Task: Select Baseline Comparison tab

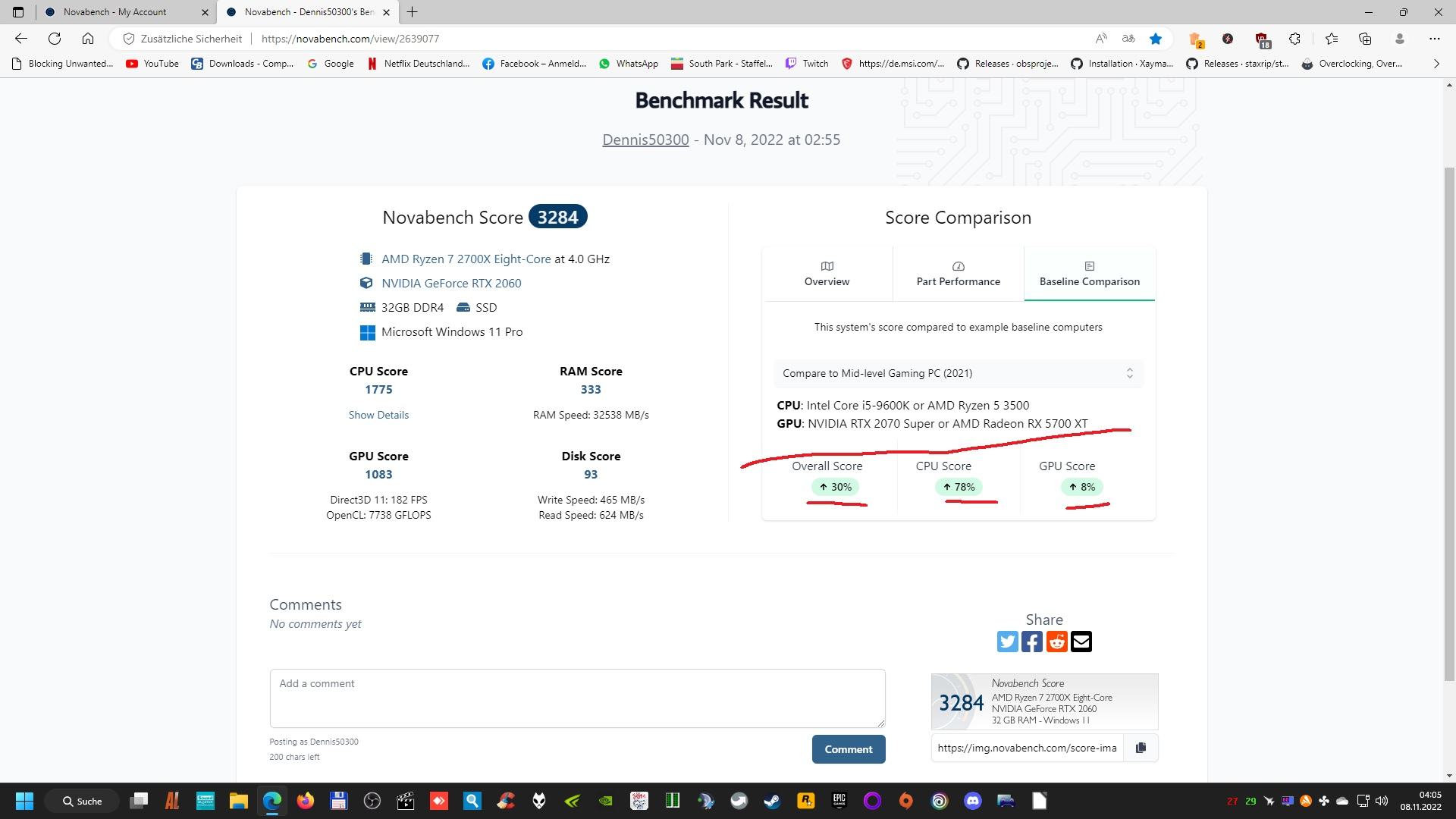Action: [1089, 274]
